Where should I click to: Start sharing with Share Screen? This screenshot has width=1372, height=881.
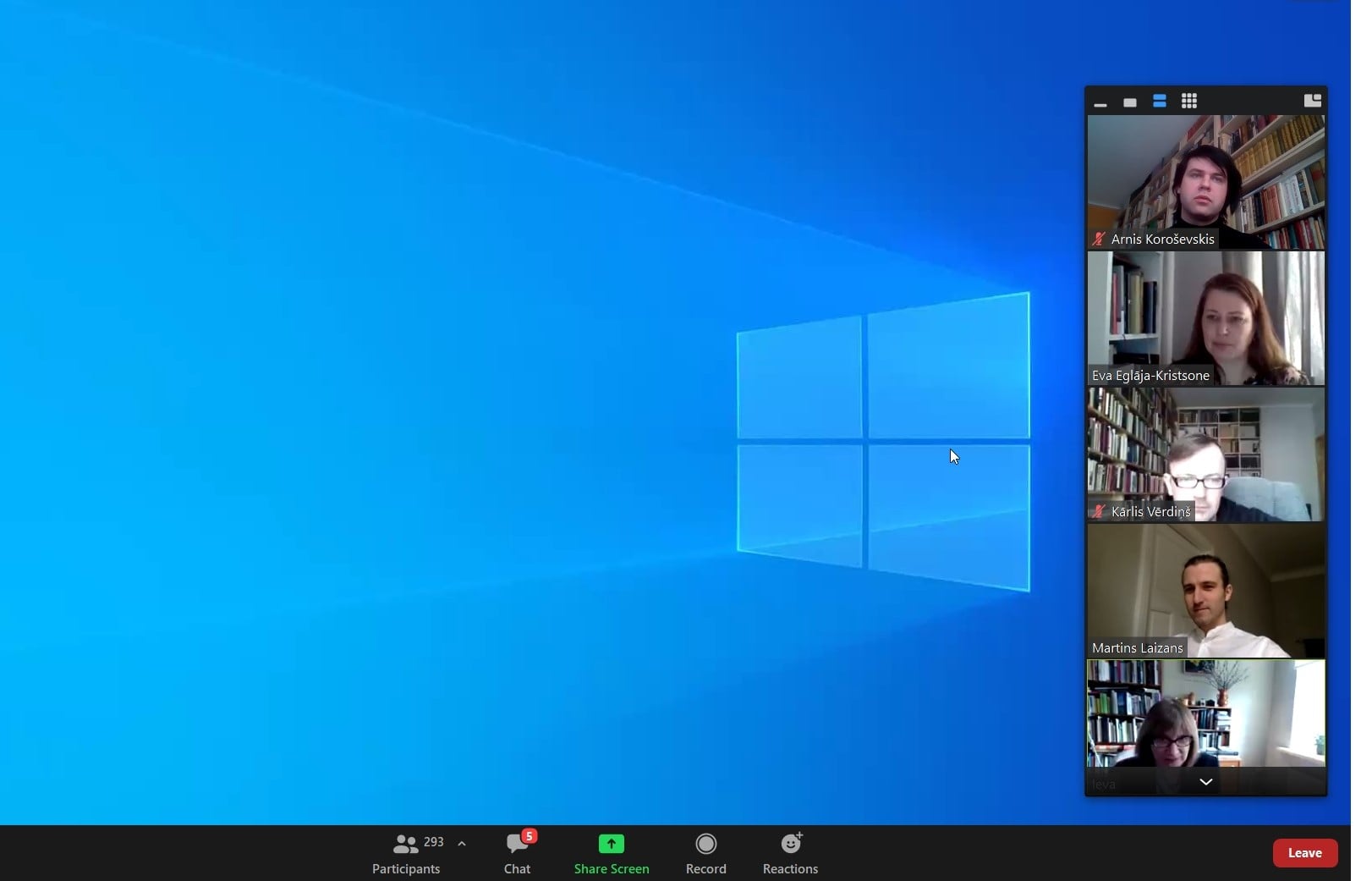point(612,853)
